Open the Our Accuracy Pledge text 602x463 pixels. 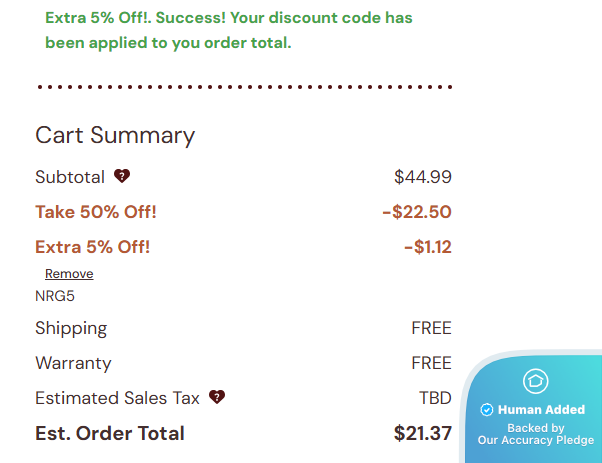[536, 440]
